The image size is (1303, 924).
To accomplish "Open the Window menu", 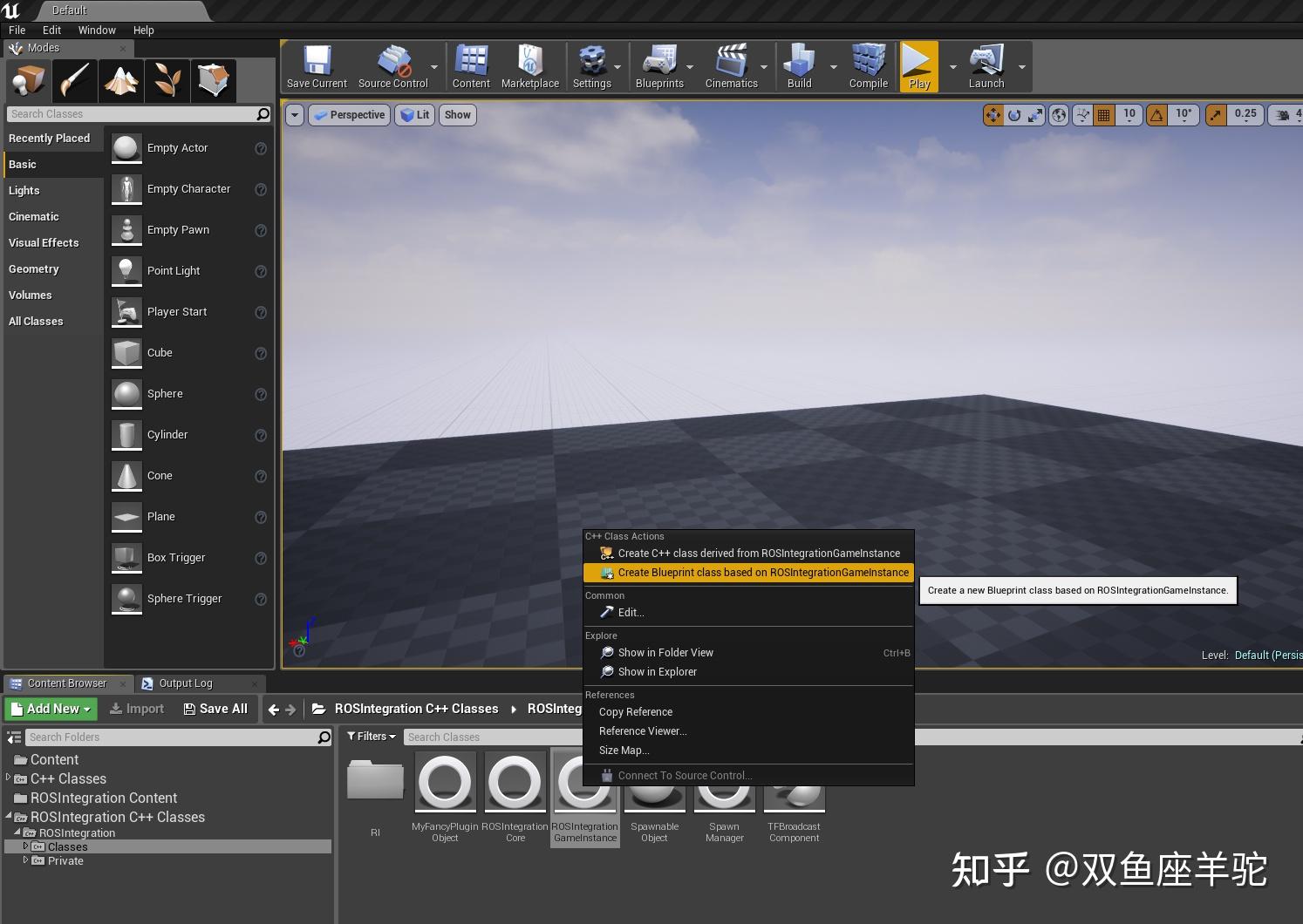I will tap(97, 30).
